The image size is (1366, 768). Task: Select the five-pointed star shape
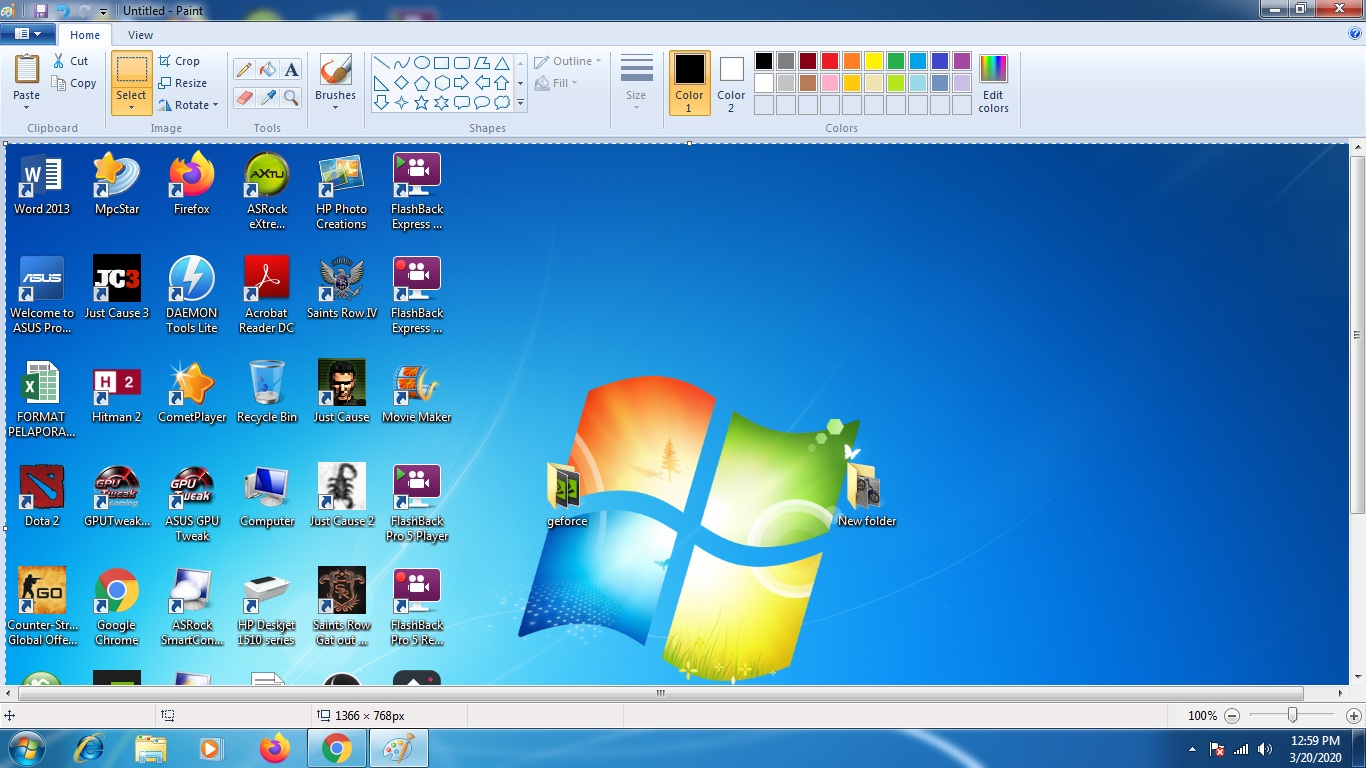[x=421, y=101]
